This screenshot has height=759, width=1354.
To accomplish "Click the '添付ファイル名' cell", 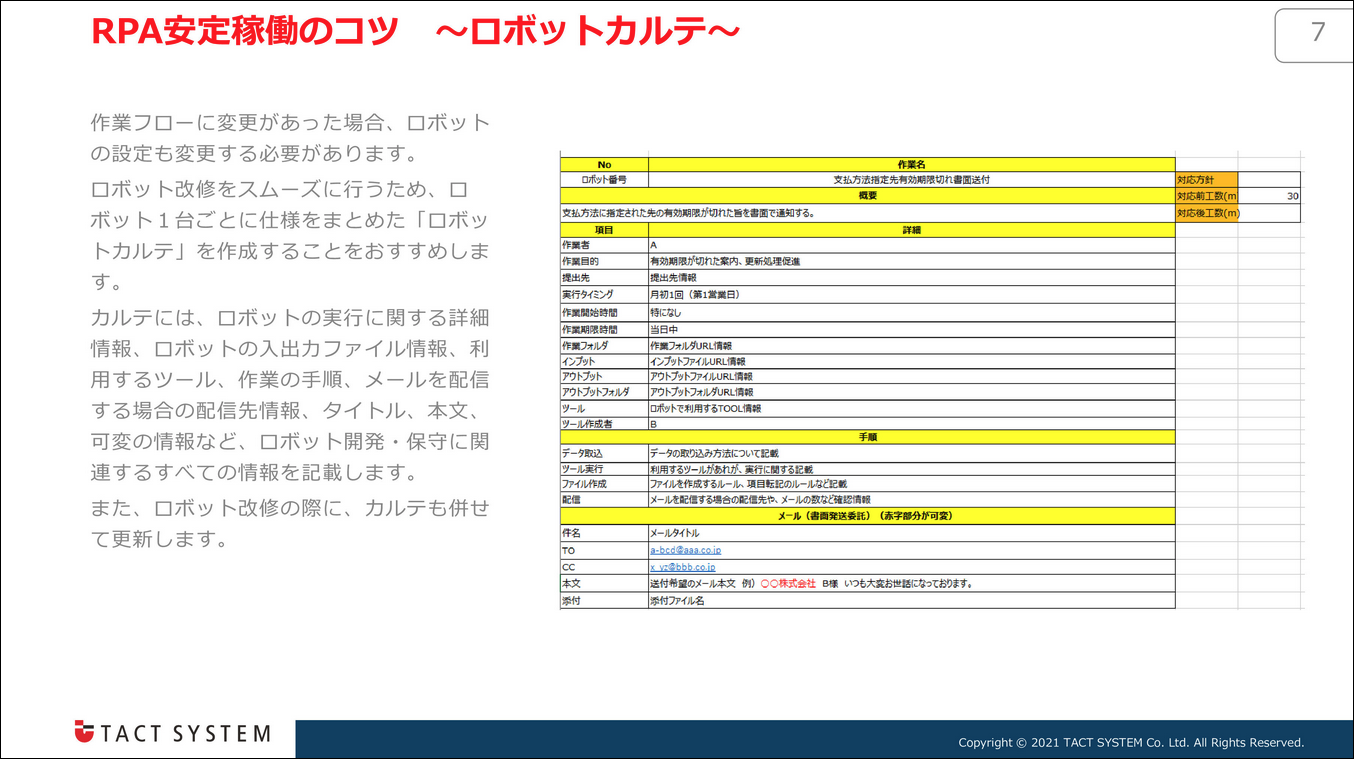I will pos(912,601).
